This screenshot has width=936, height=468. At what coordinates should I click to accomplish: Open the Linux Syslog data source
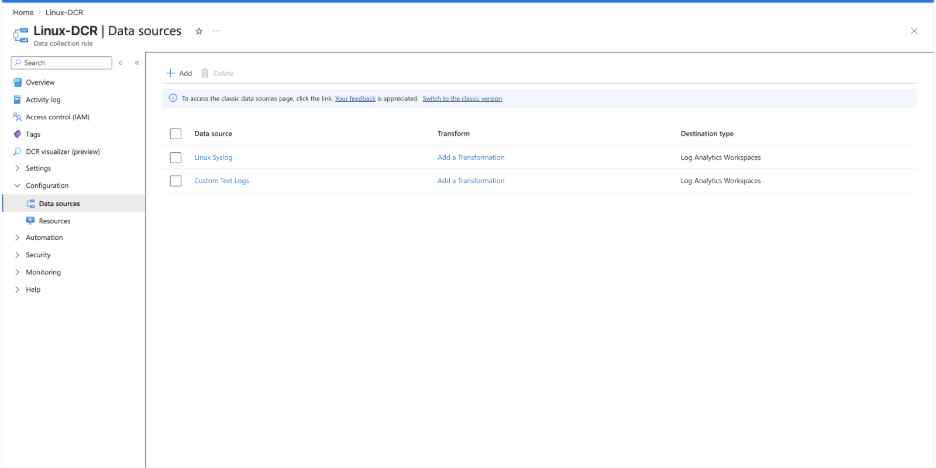click(213, 158)
